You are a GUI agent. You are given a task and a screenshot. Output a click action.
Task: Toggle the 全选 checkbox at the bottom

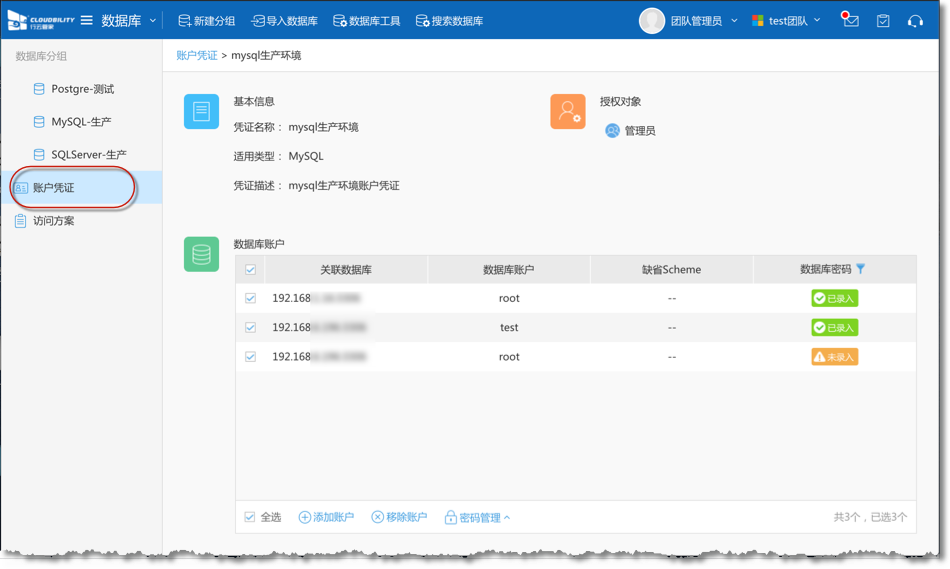[250, 517]
